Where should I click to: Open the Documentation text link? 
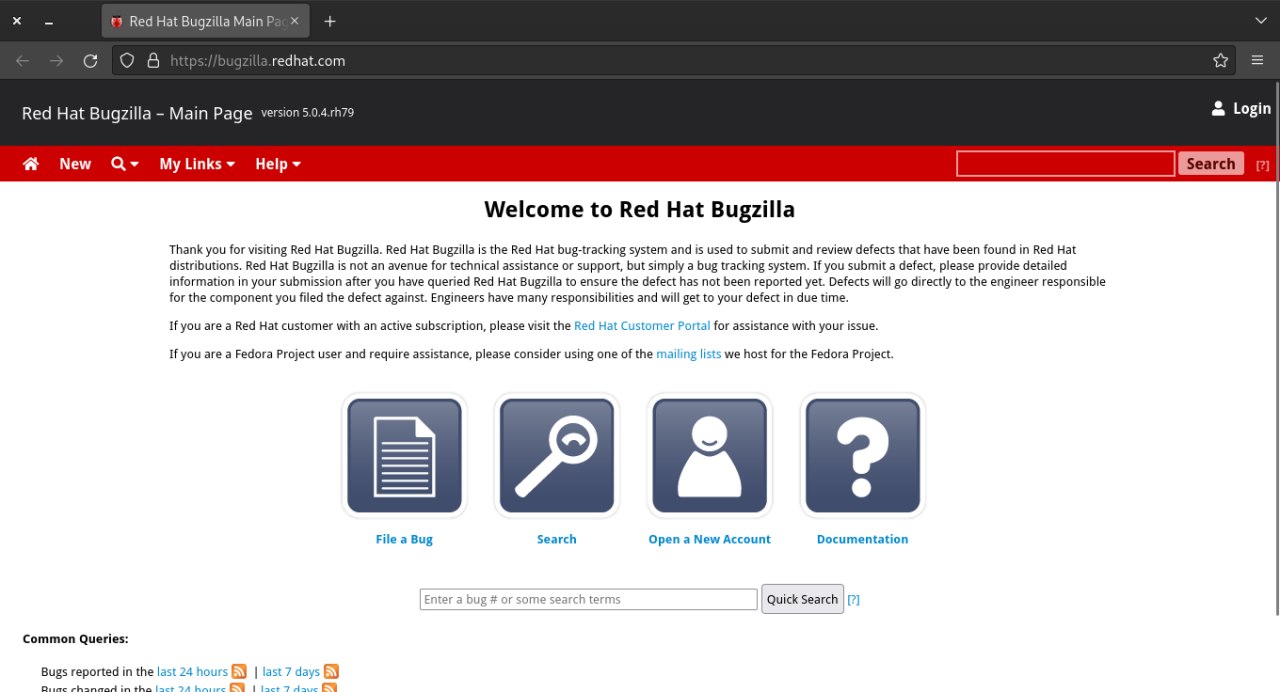coord(863,539)
